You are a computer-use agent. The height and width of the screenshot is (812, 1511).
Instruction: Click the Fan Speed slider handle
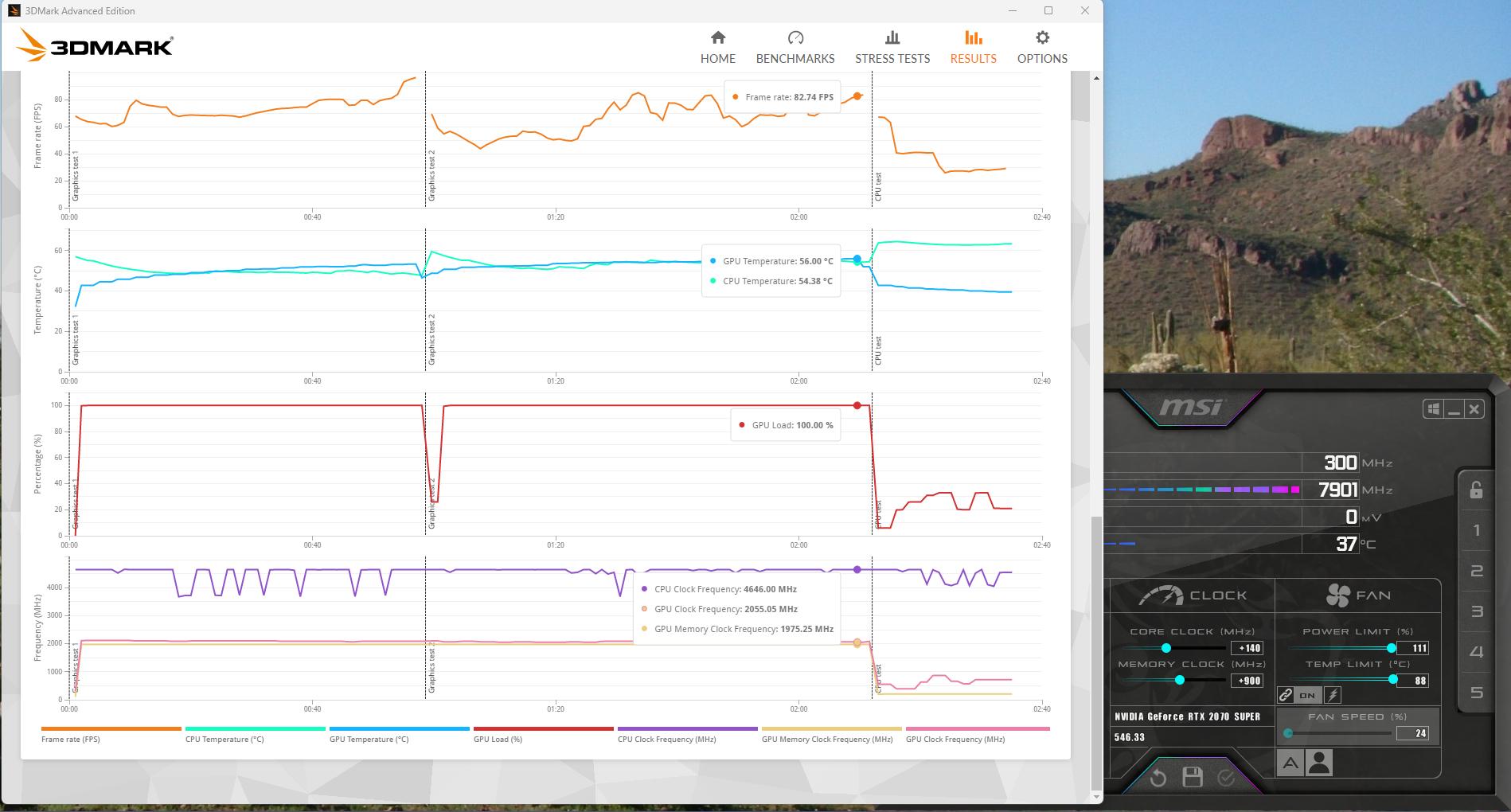(x=1288, y=733)
